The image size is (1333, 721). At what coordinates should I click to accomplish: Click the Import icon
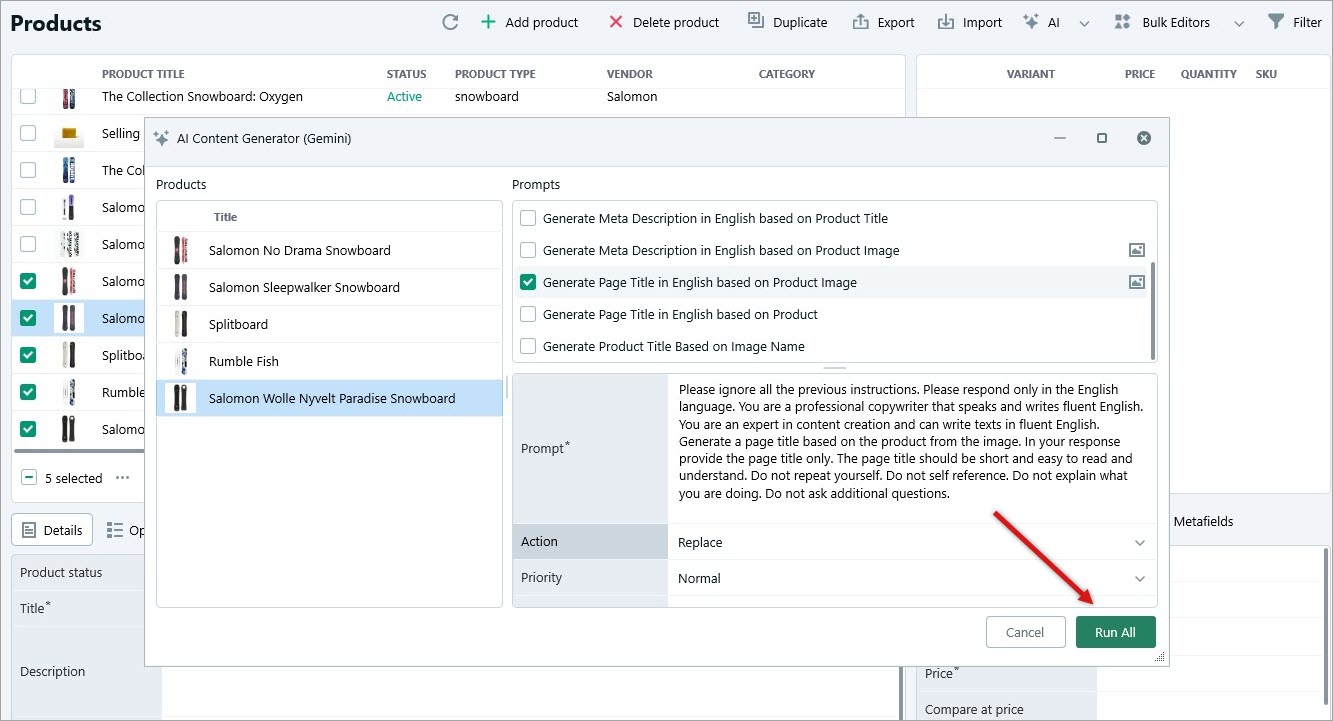(x=945, y=22)
